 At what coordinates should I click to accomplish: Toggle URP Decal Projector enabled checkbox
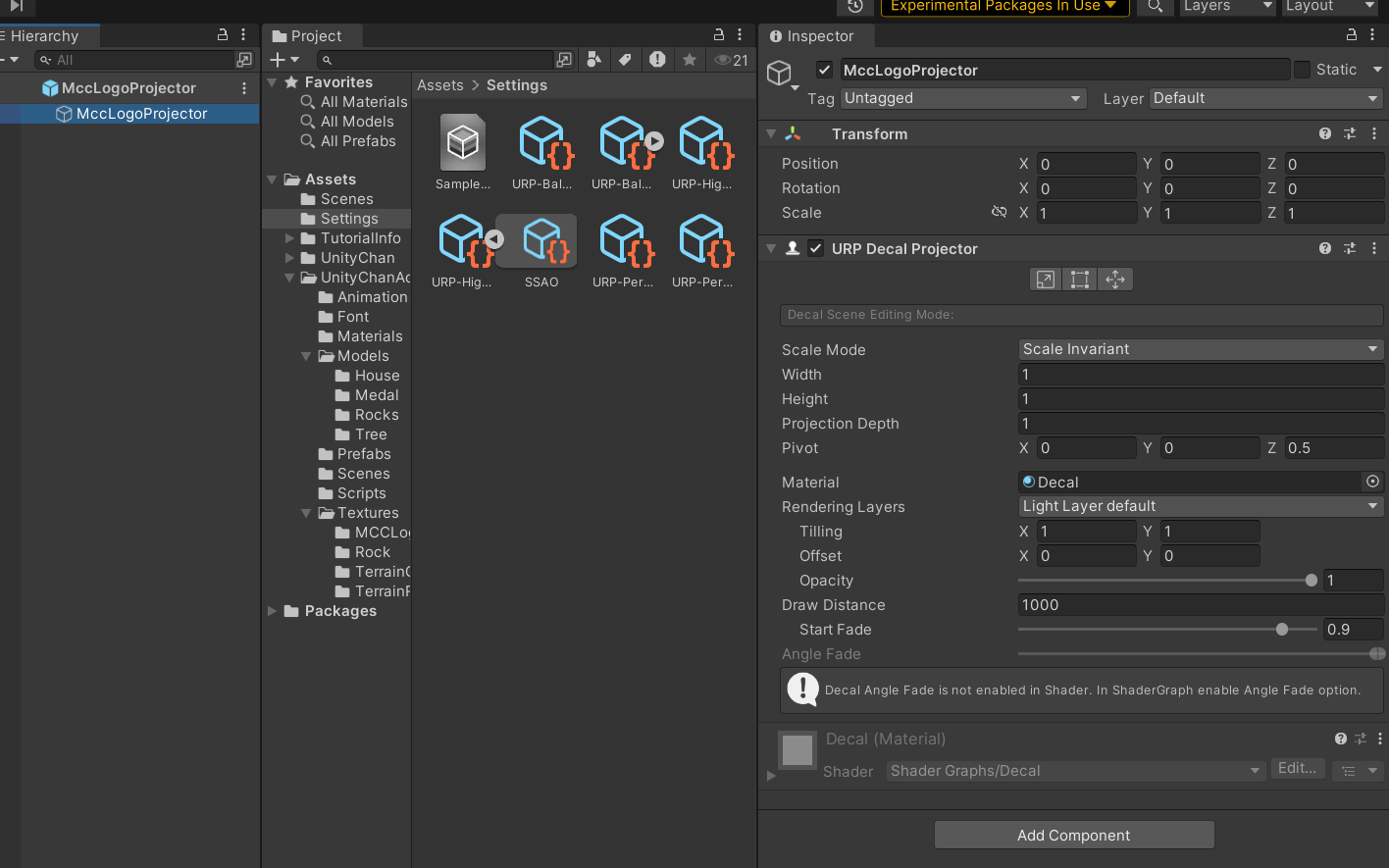[x=816, y=249]
